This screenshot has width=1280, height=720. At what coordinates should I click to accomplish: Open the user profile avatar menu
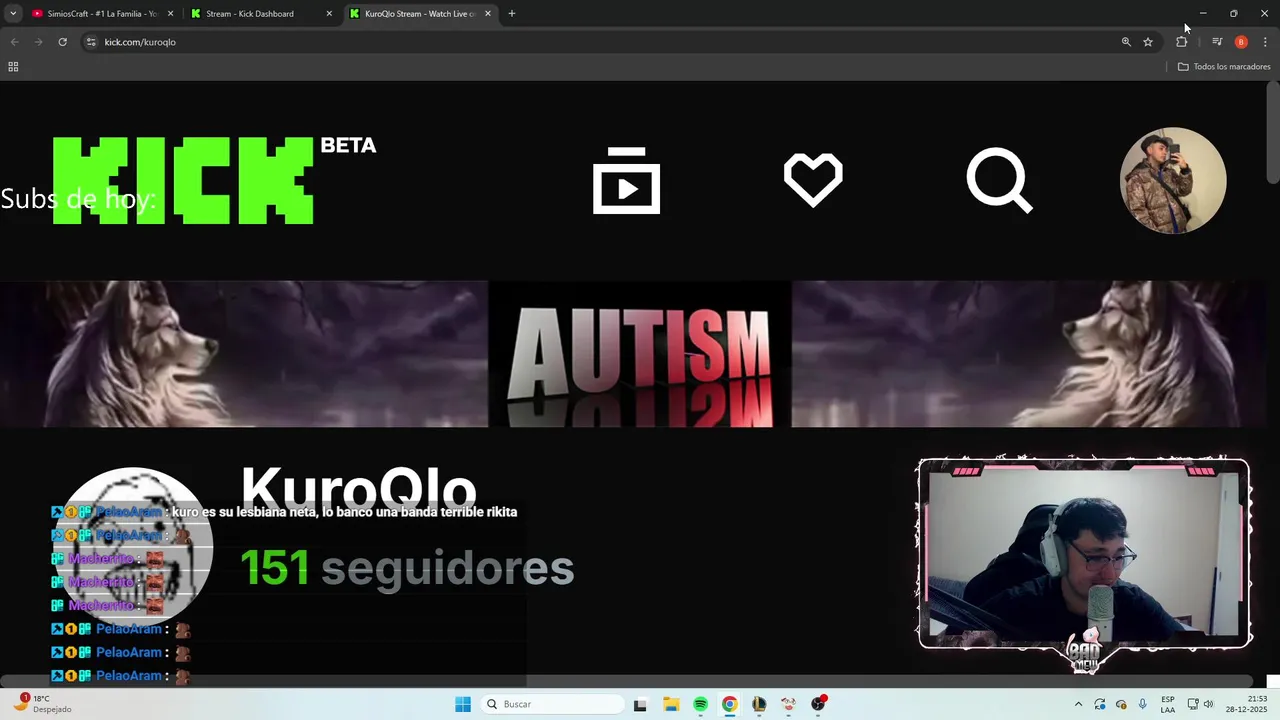click(x=1173, y=181)
